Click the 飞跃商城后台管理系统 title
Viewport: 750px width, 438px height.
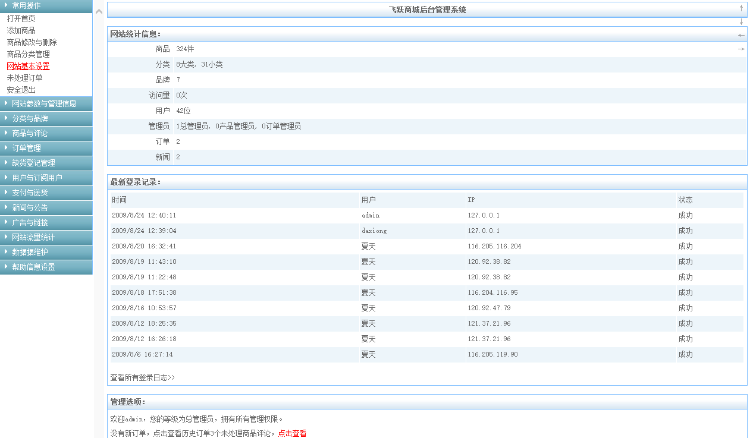tap(427, 10)
